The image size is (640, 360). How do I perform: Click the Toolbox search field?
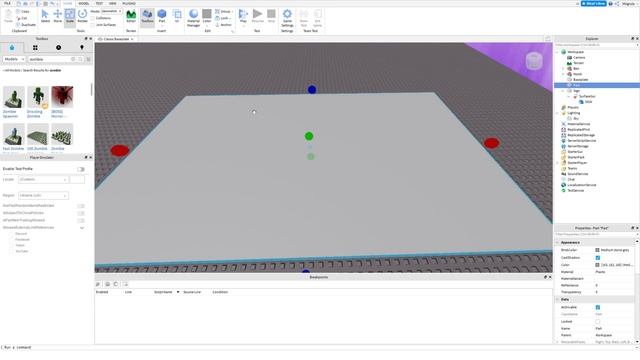(49, 60)
